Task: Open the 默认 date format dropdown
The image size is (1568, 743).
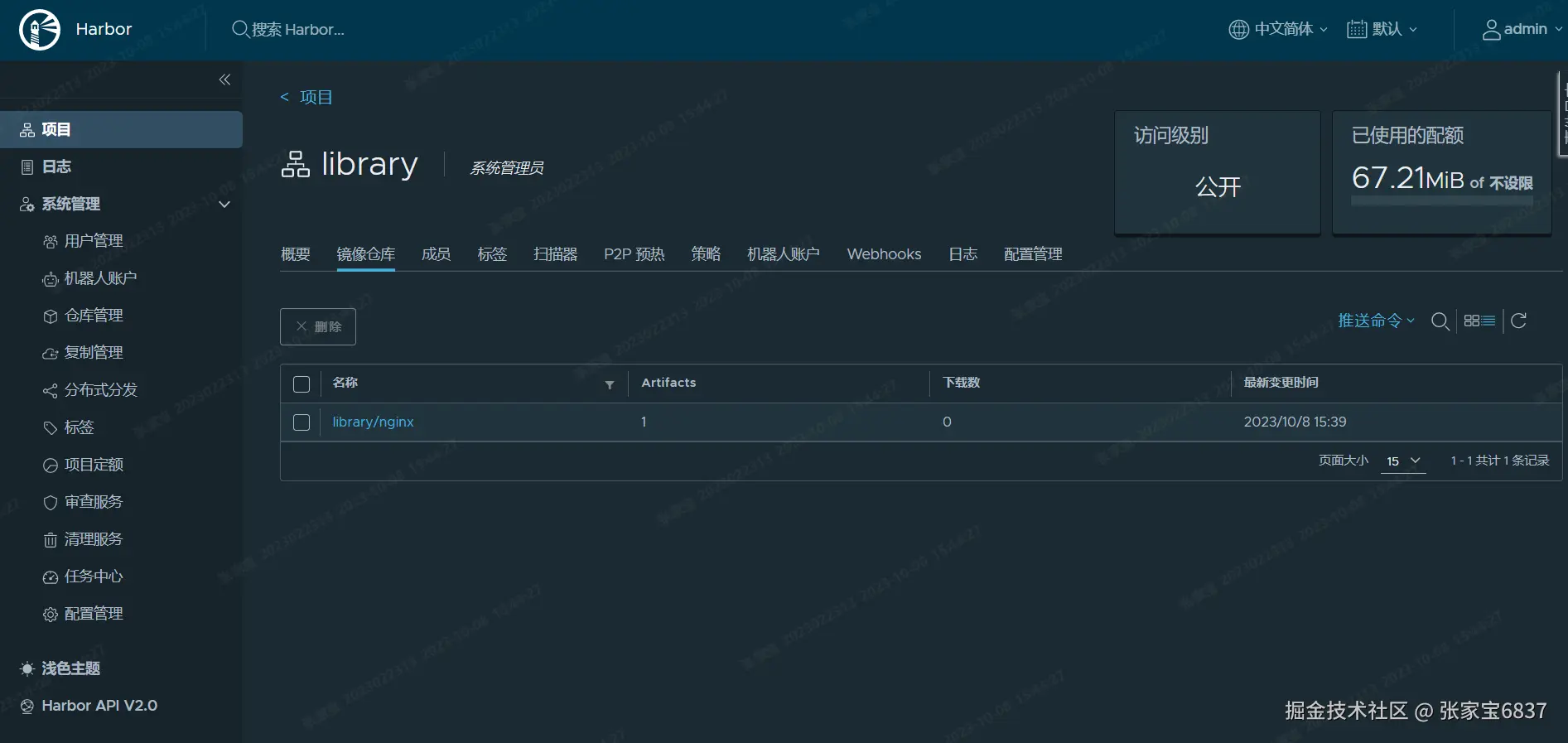Action: click(x=1382, y=29)
